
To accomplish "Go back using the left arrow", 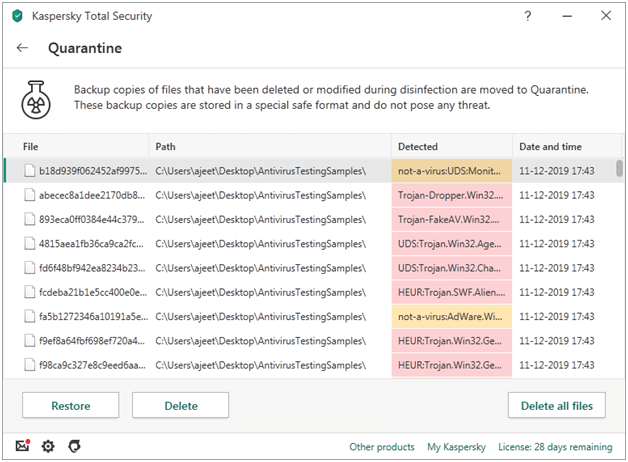I will (x=23, y=48).
